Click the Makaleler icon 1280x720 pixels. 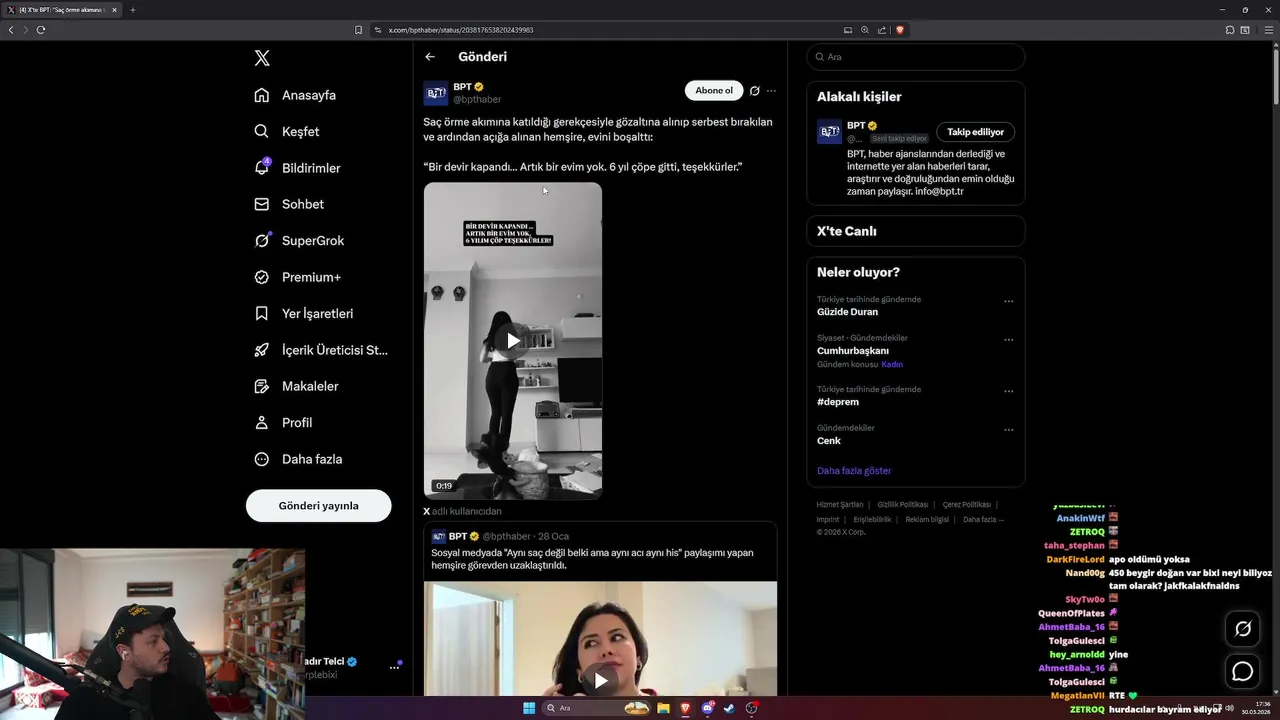[x=262, y=386]
